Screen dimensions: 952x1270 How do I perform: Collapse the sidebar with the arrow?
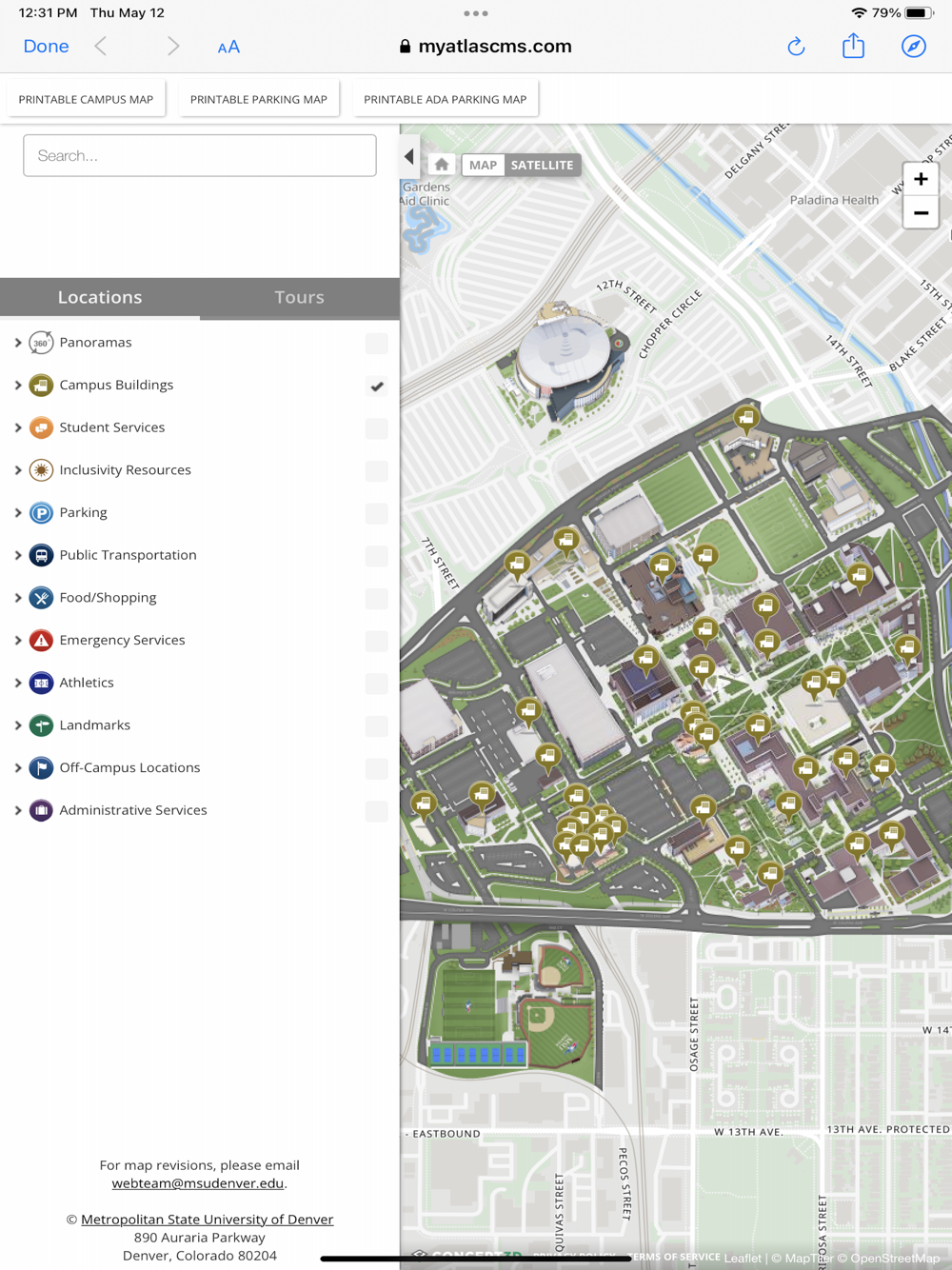(409, 157)
